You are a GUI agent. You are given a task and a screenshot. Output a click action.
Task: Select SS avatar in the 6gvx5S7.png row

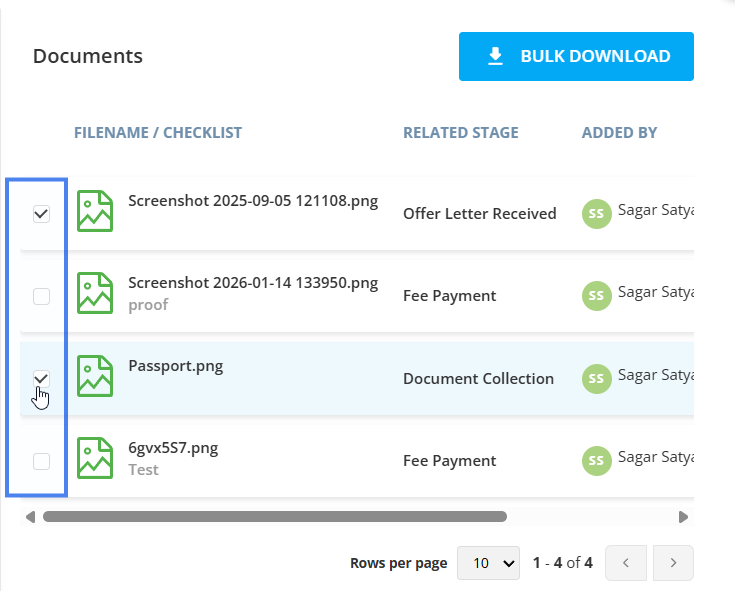(x=596, y=461)
